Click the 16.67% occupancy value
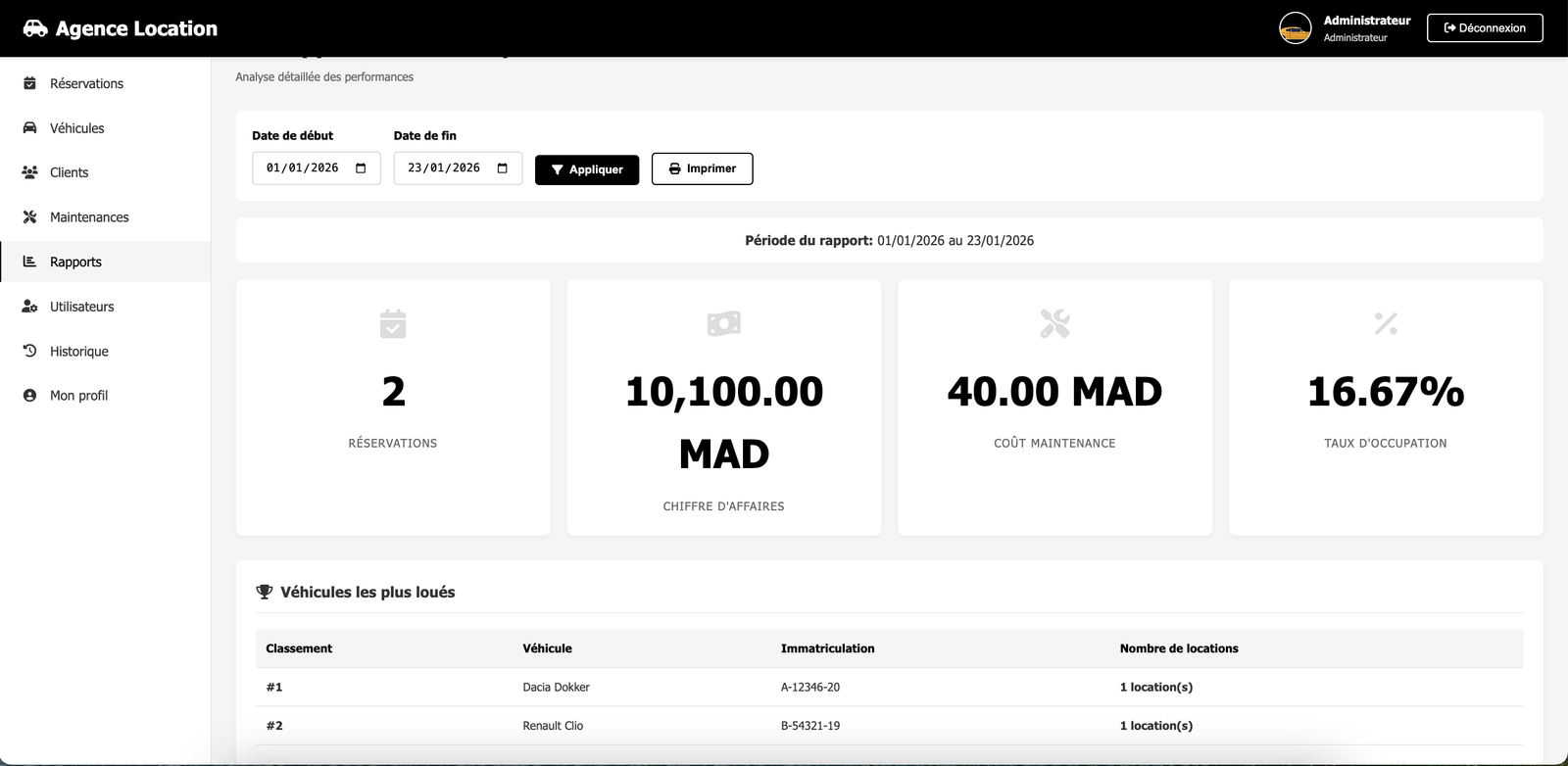 click(x=1386, y=392)
